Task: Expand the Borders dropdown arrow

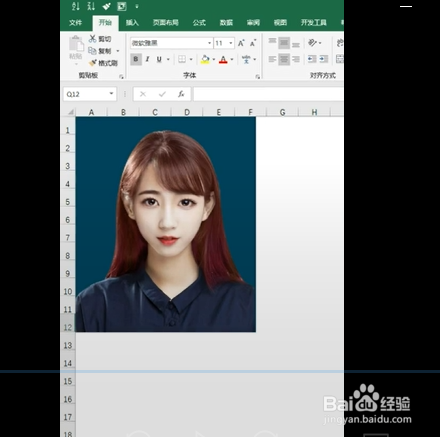Action: [191, 59]
